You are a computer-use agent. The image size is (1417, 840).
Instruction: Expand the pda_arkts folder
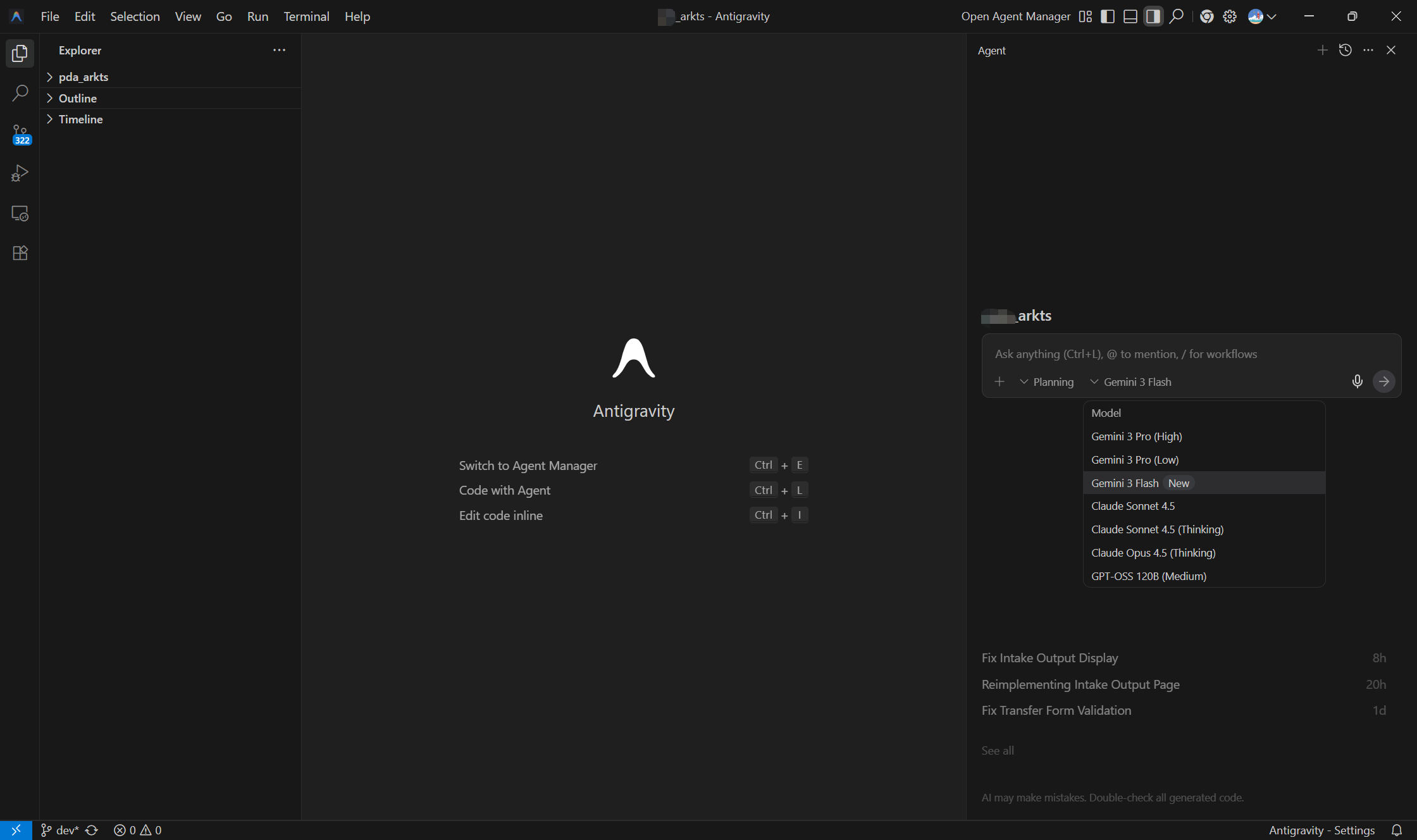(x=84, y=77)
